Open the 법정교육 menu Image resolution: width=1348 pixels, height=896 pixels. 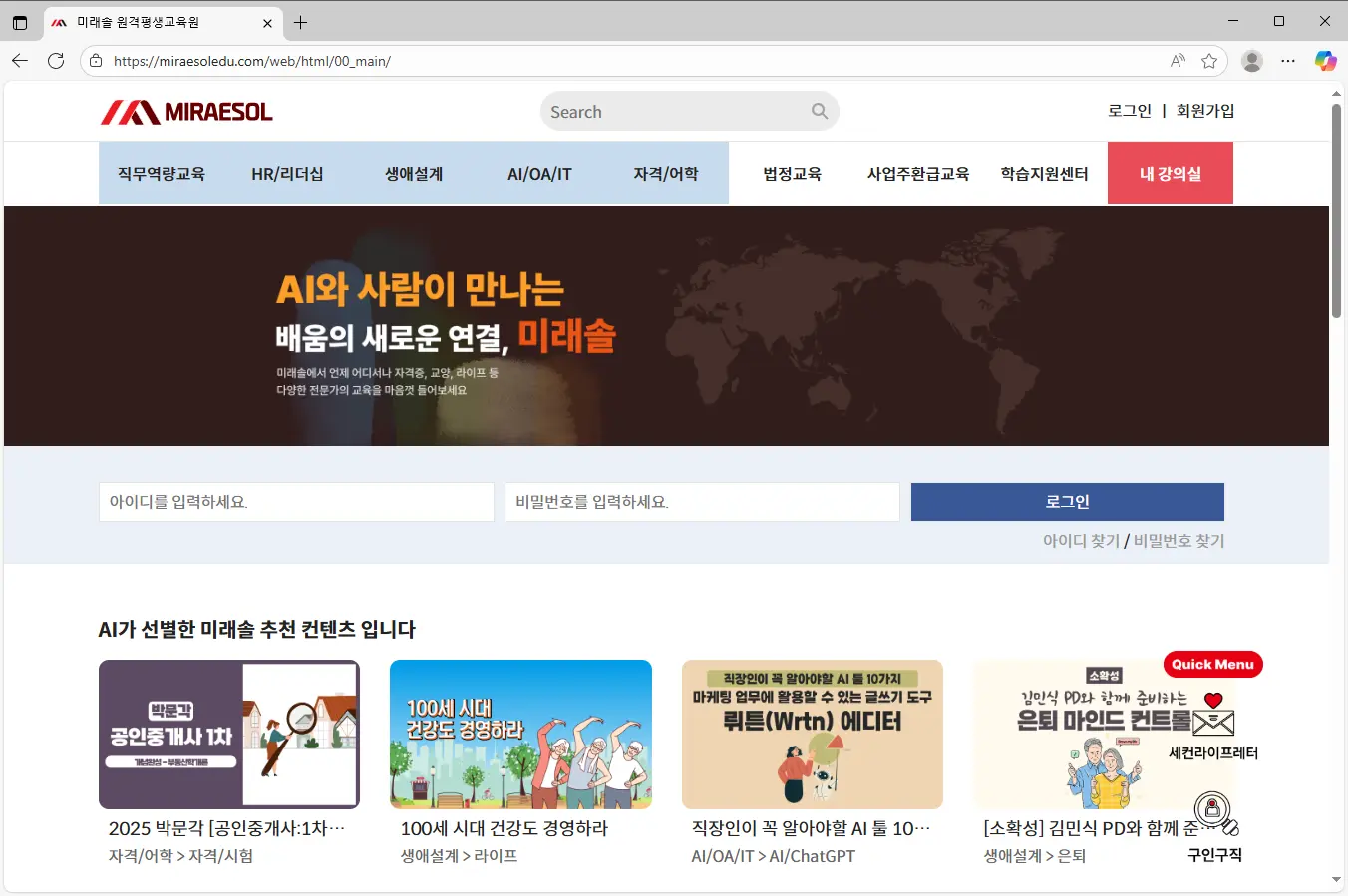[792, 173]
